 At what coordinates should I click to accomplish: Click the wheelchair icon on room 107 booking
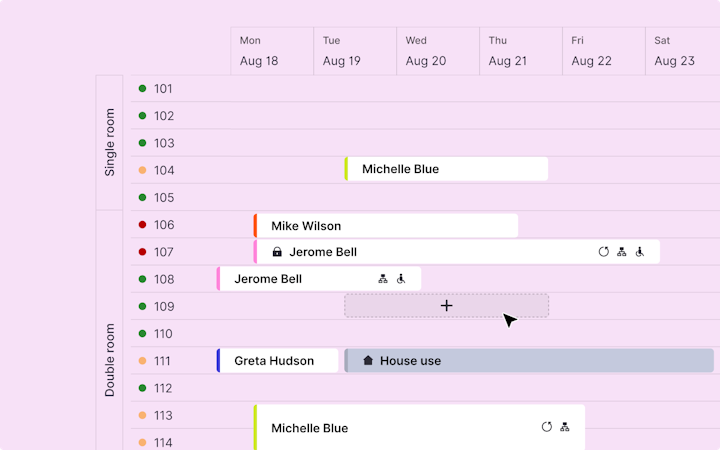tap(640, 252)
